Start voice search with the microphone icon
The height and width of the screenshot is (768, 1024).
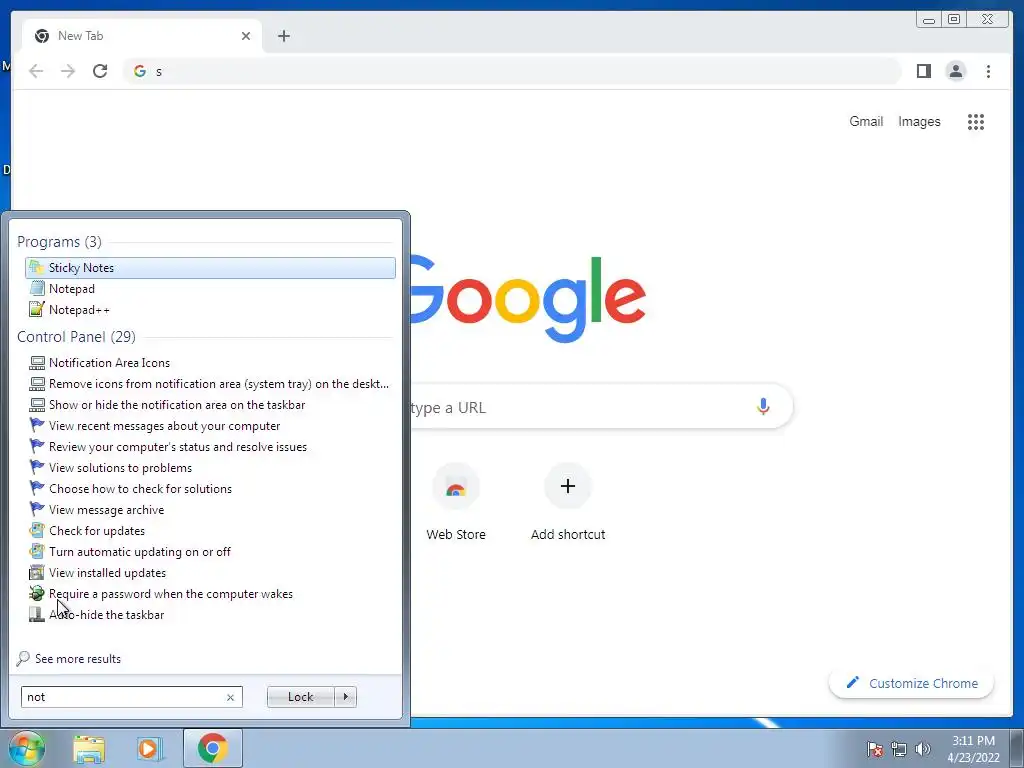pyautogui.click(x=763, y=407)
